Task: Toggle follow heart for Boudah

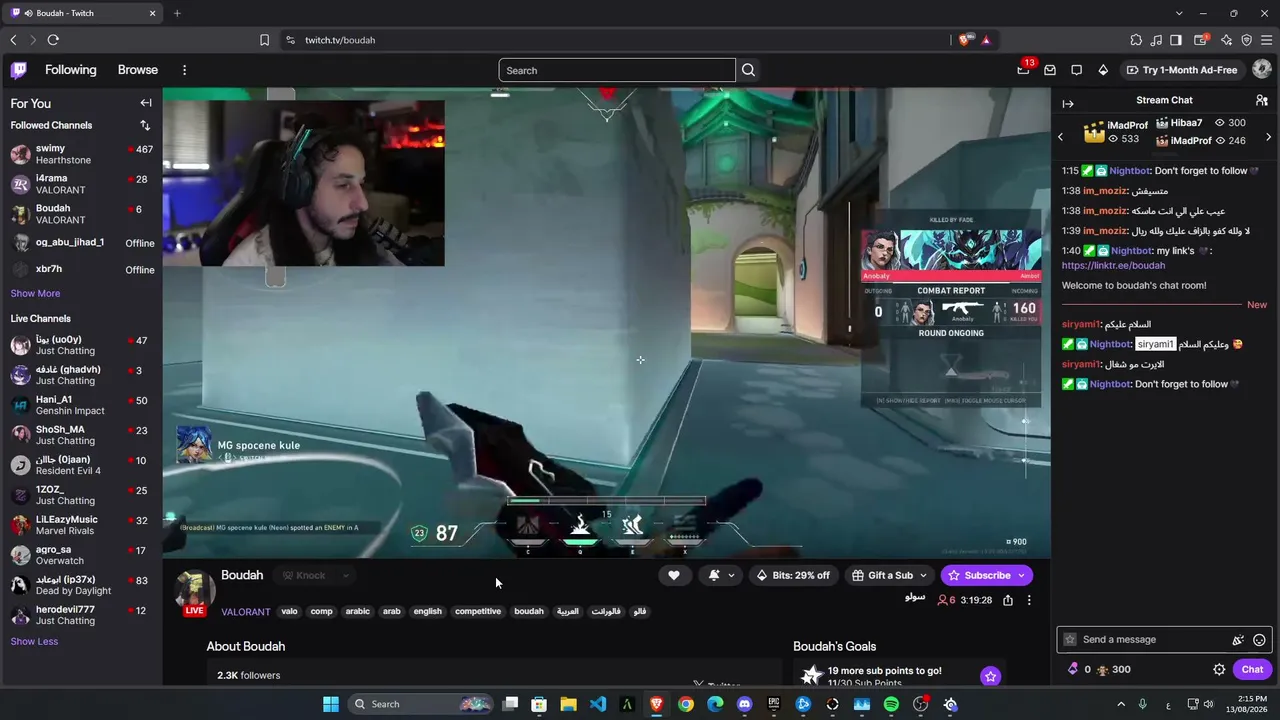Action: 674,575
